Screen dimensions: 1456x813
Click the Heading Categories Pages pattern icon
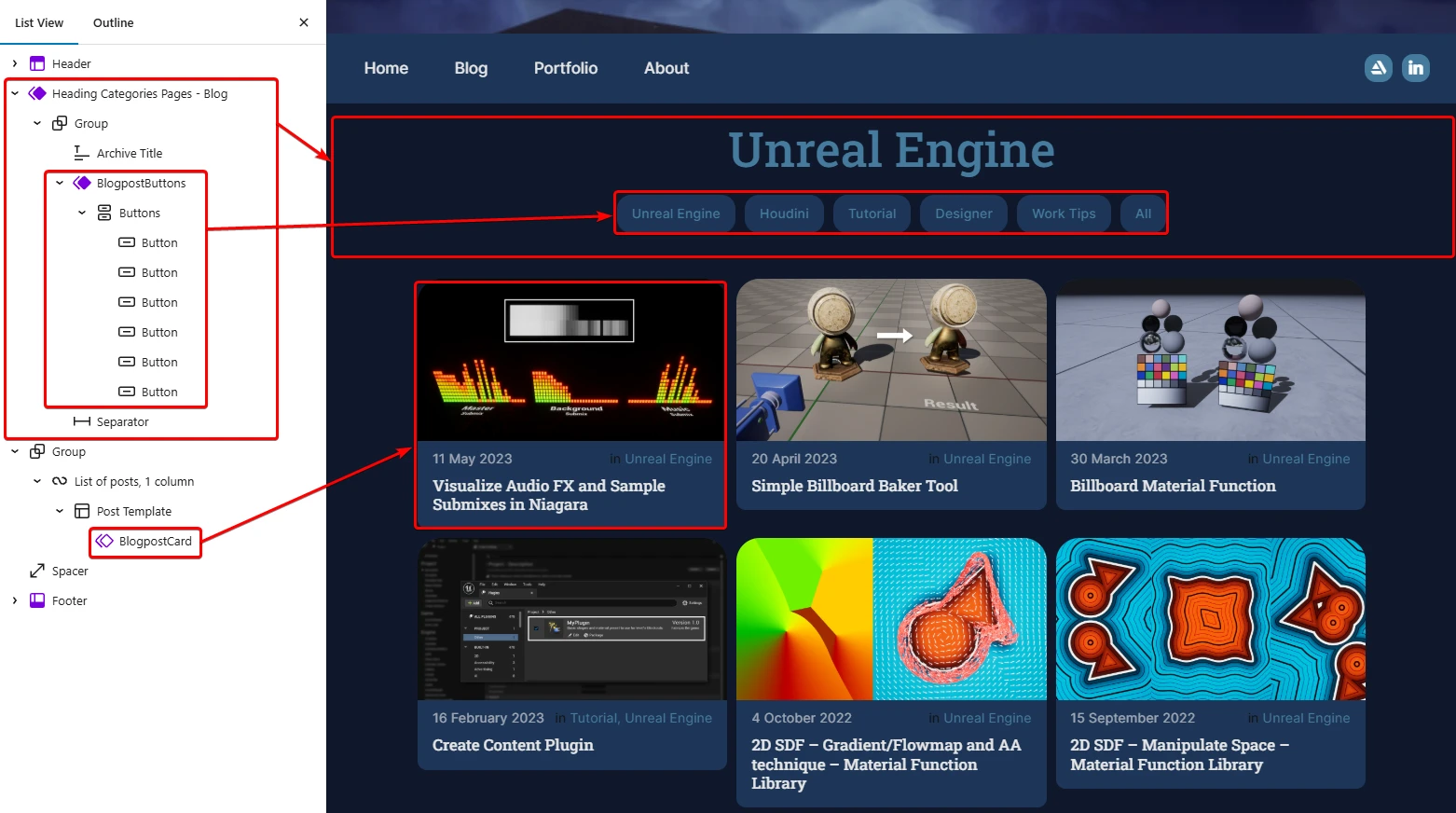click(37, 93)
